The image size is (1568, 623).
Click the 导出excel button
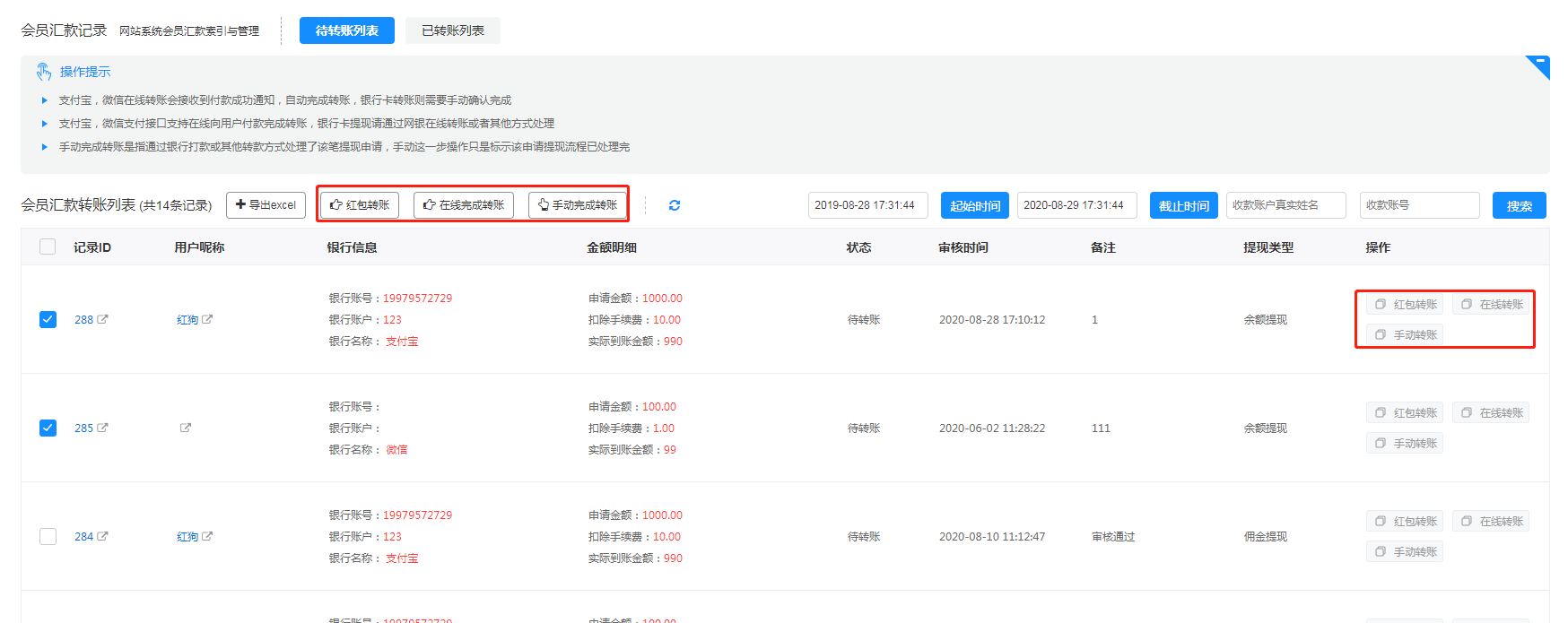(266, 205)
